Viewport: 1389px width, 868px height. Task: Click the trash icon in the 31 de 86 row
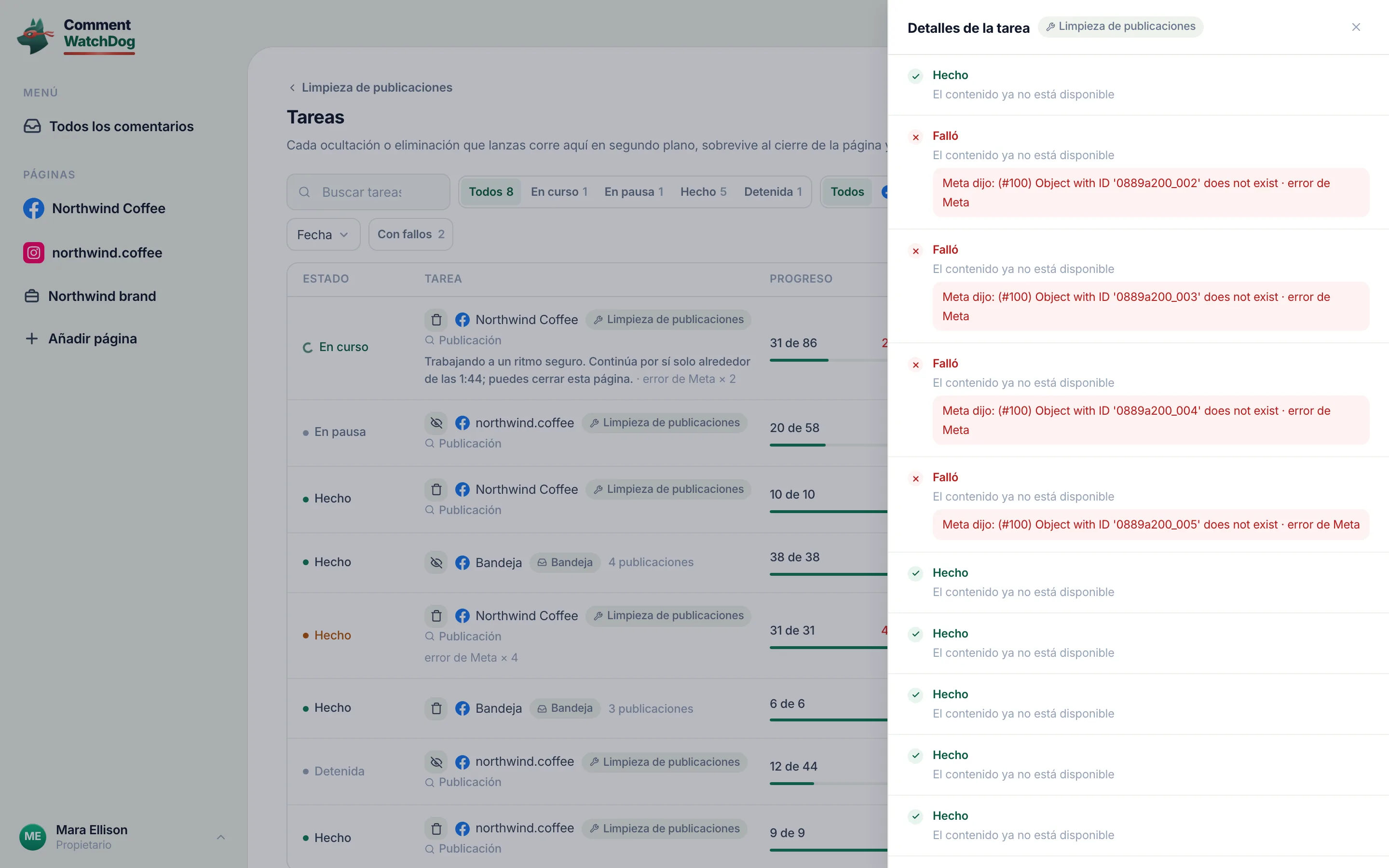point(436,319)
